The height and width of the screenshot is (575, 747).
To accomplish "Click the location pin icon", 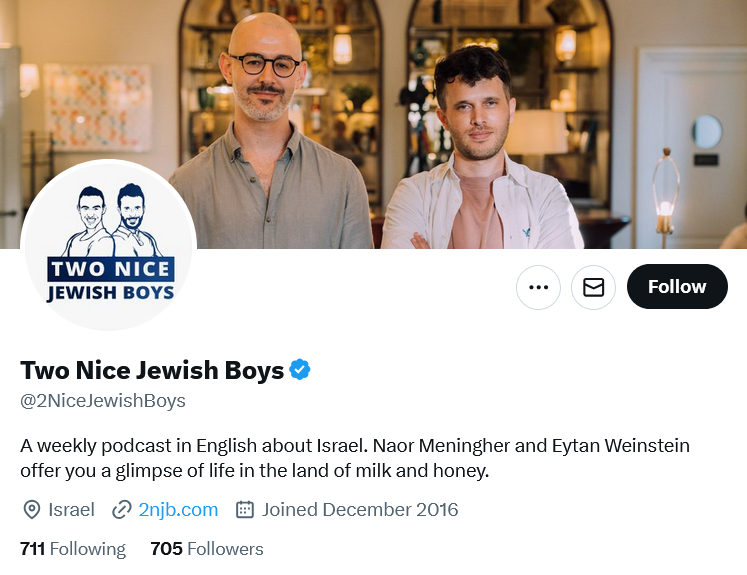I will [31, 510].
